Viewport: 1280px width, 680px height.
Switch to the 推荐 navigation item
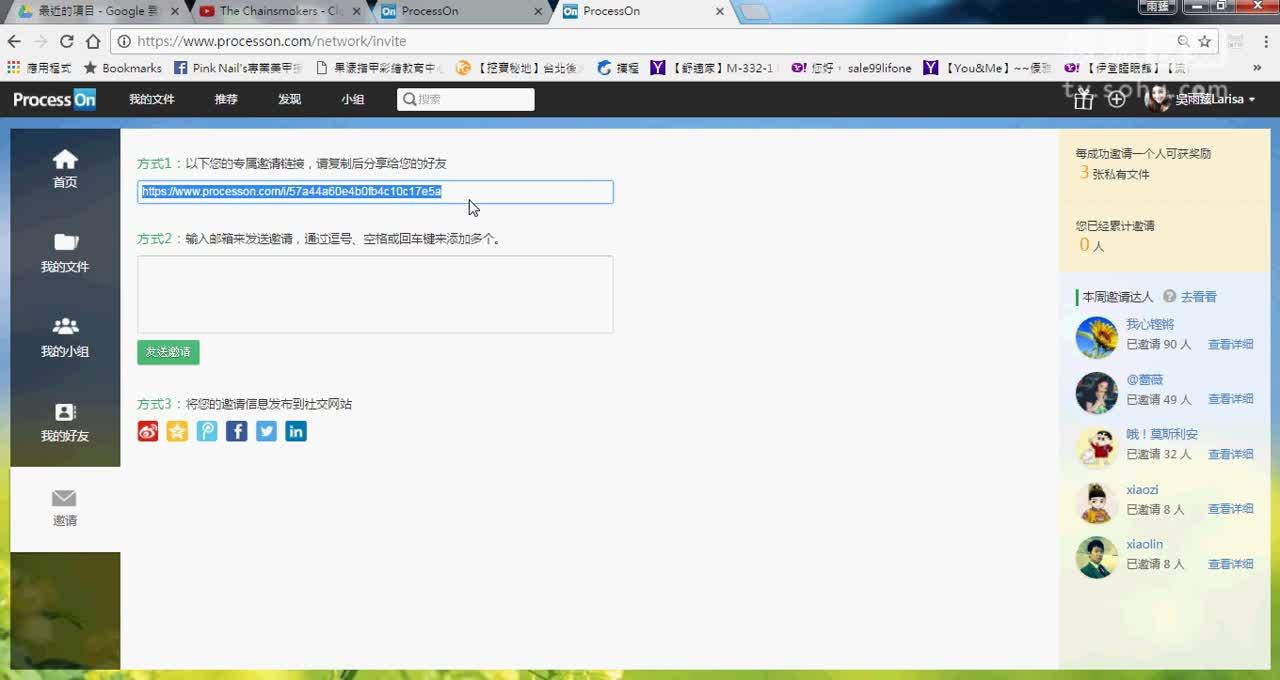coord(225,99)
